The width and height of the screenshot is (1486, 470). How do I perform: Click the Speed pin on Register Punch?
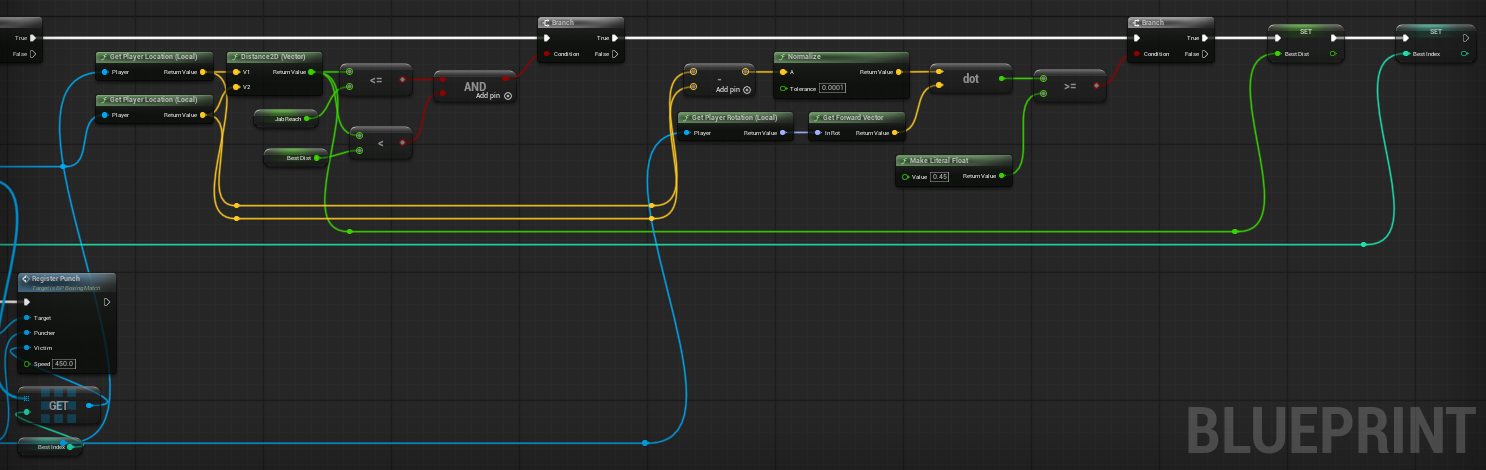pyautogui.click(x=26, y=364)
